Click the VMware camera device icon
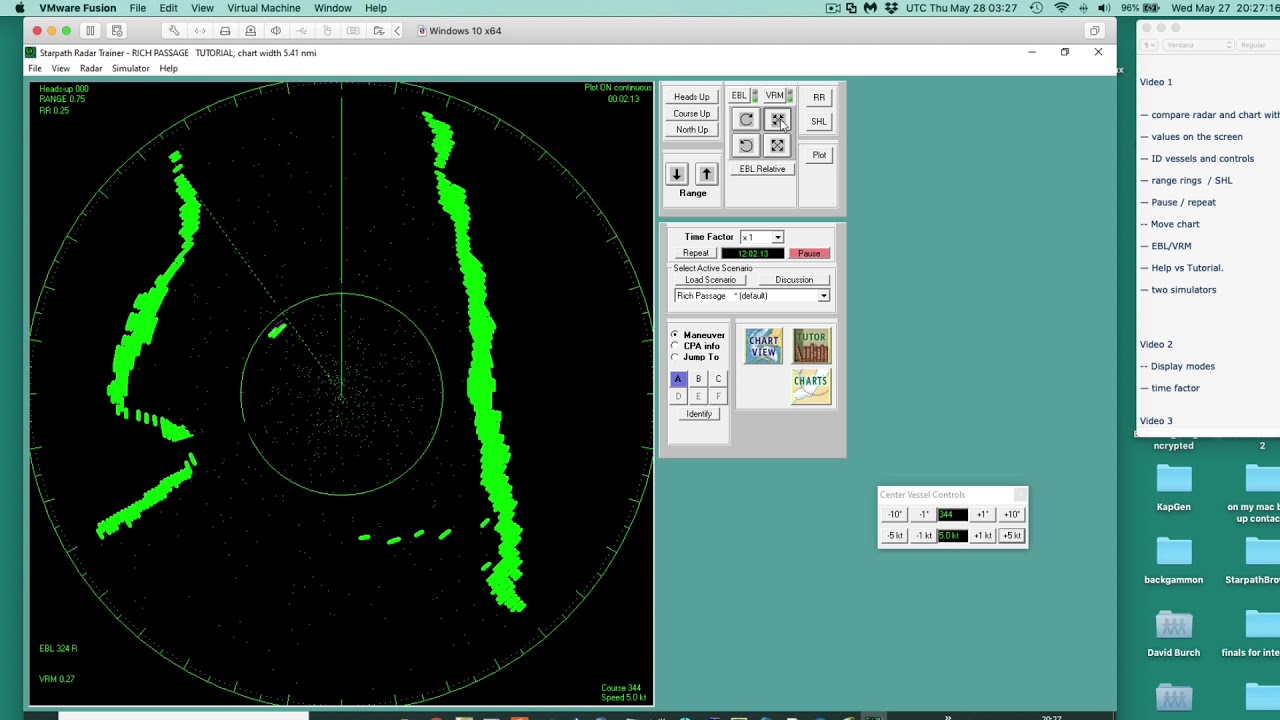 (x=251, y=31)
